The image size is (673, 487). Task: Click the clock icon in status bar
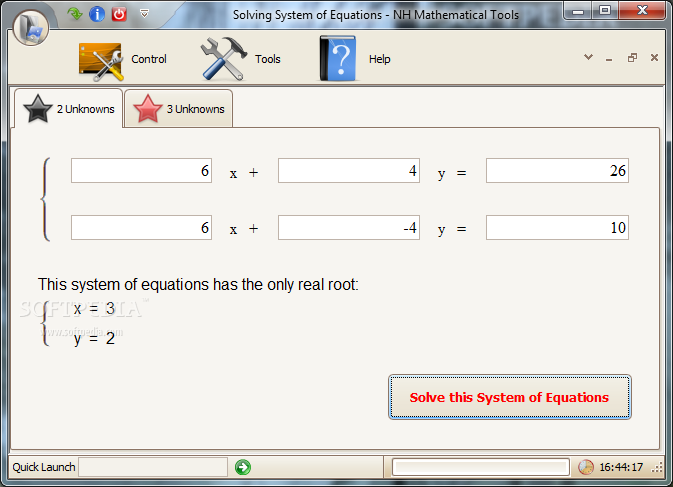(585, 467)
